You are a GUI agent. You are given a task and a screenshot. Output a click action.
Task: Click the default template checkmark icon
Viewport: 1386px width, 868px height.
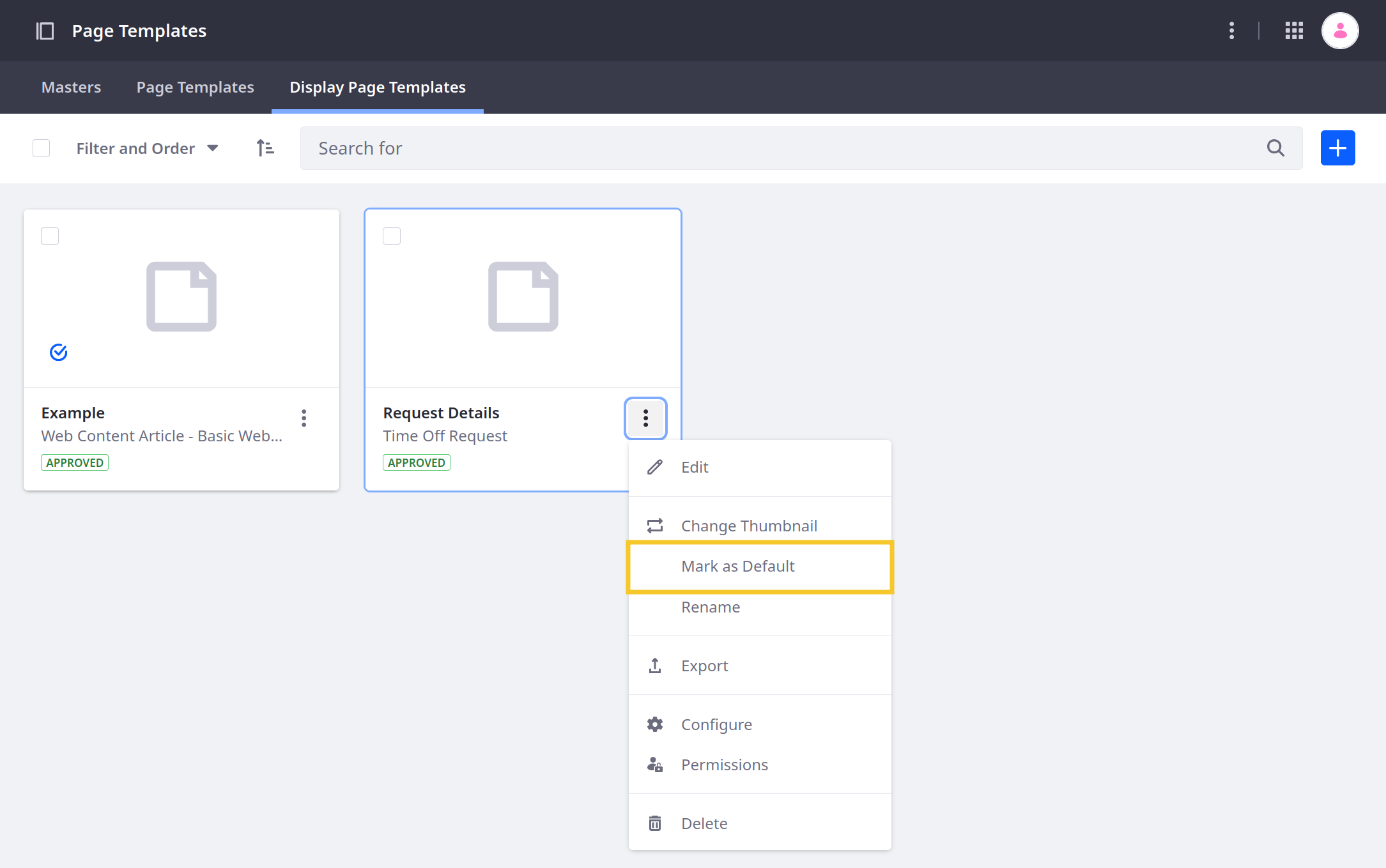(59, 352)
